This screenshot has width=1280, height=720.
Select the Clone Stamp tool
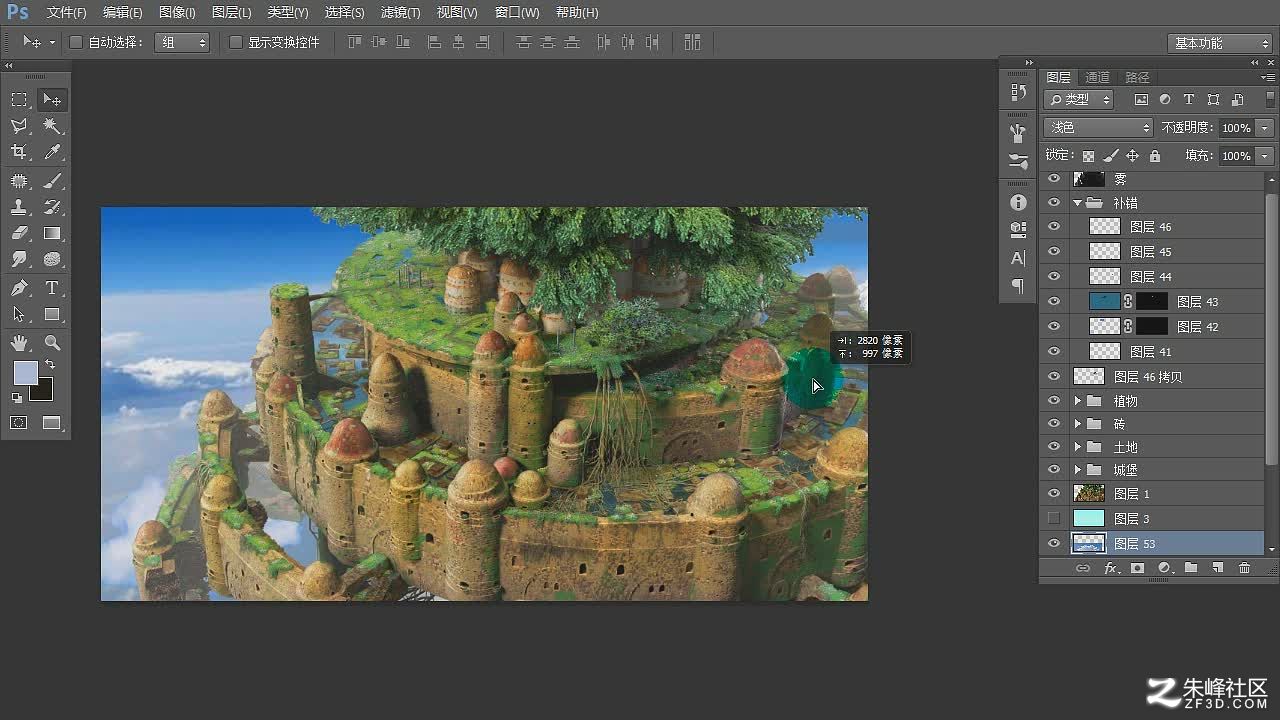[x=19, y=207]
